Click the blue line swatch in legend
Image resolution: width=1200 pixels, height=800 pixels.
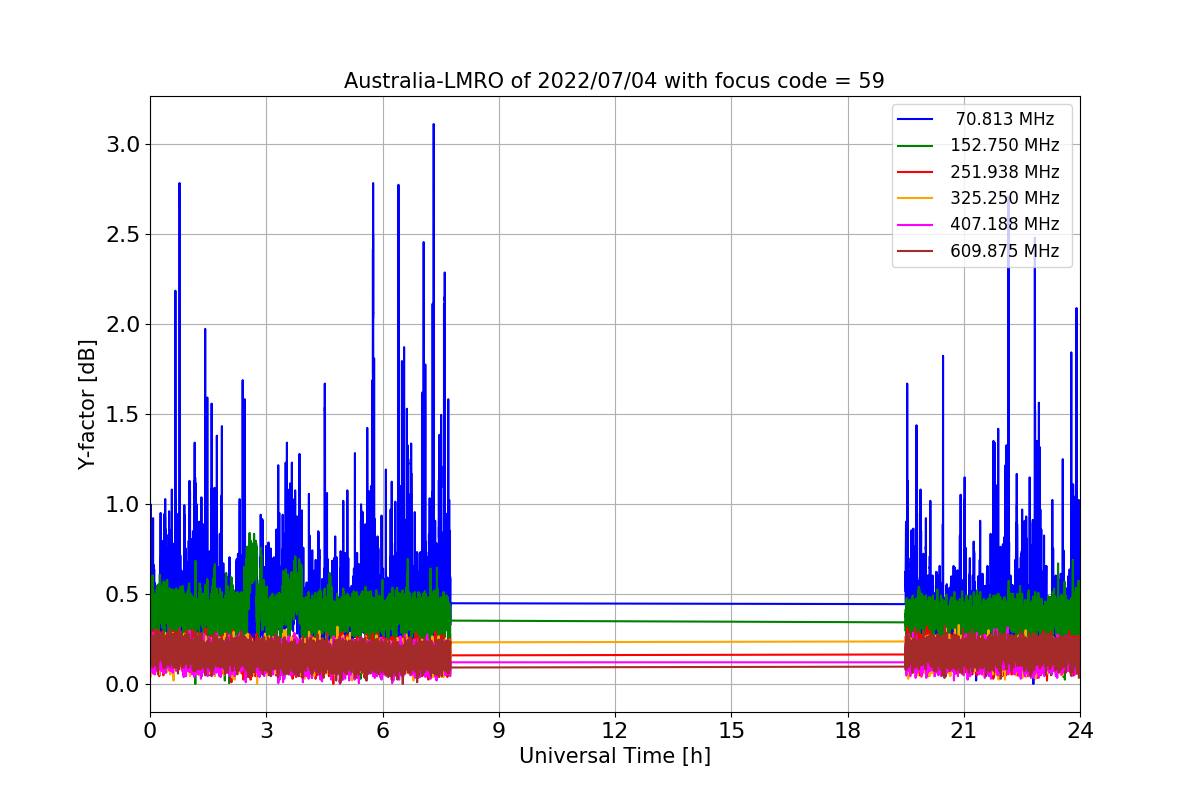(915, 120)
